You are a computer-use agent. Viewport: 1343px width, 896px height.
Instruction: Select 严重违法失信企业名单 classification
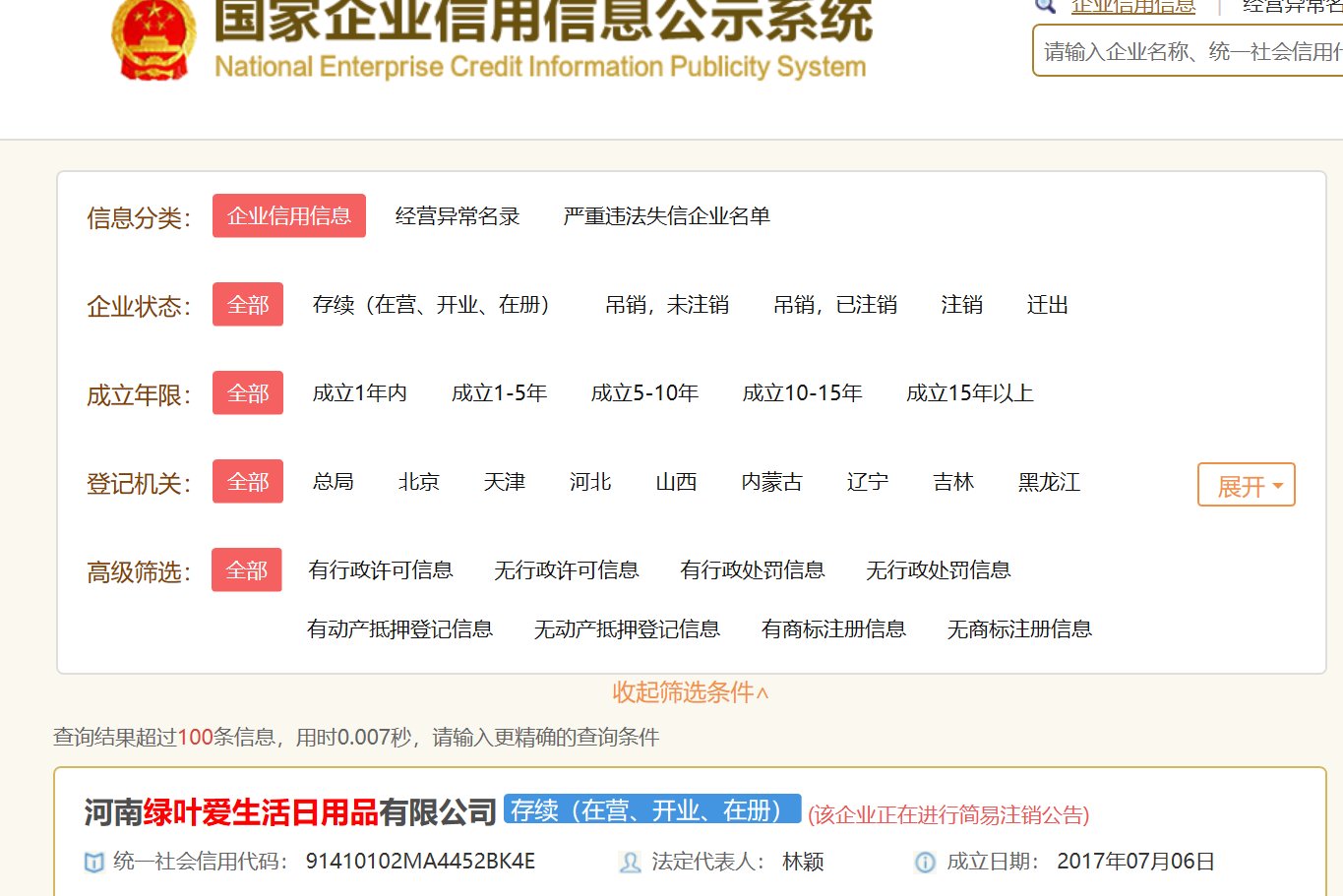(665, 216)
